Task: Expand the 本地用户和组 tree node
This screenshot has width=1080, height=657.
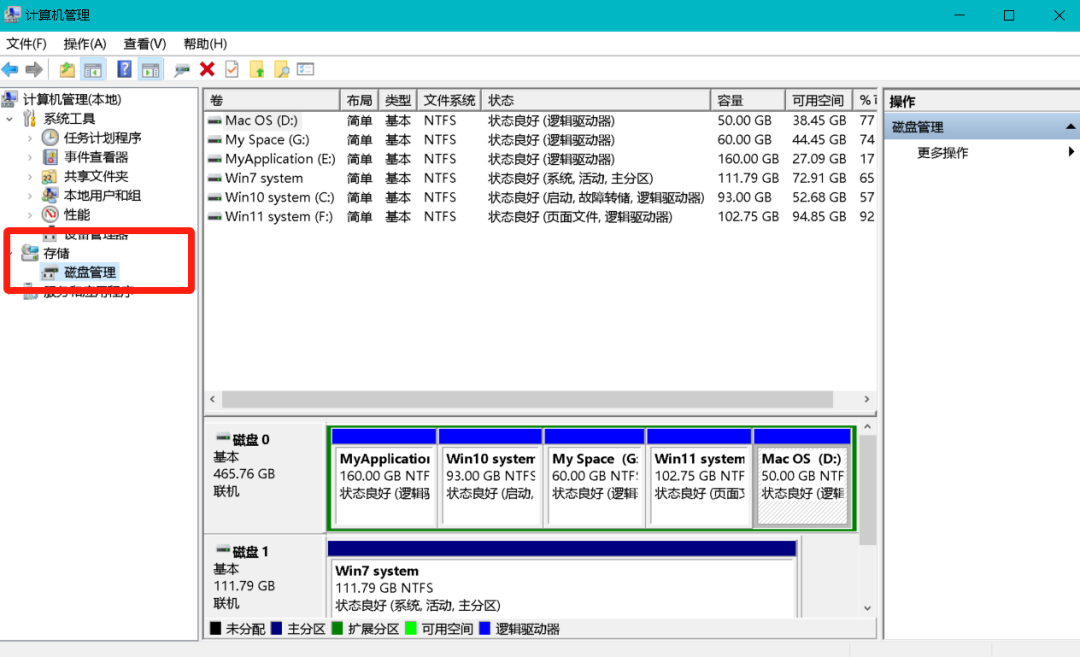Action: tap(30, 195)
